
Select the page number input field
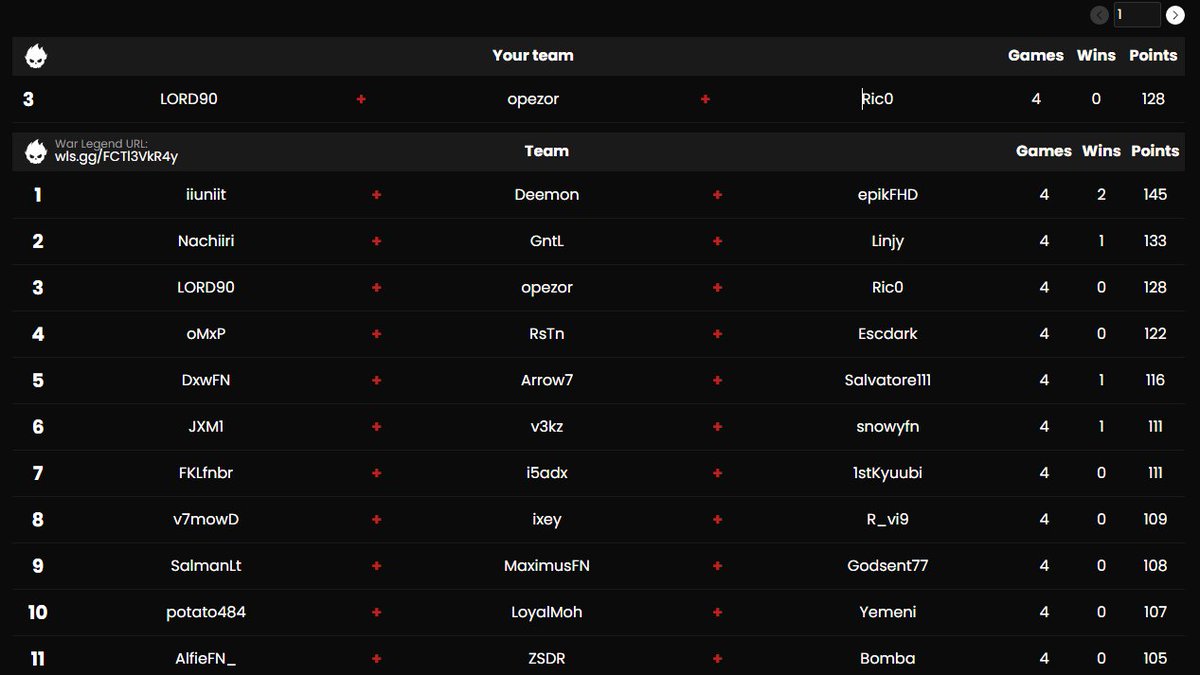[1137, 15]
